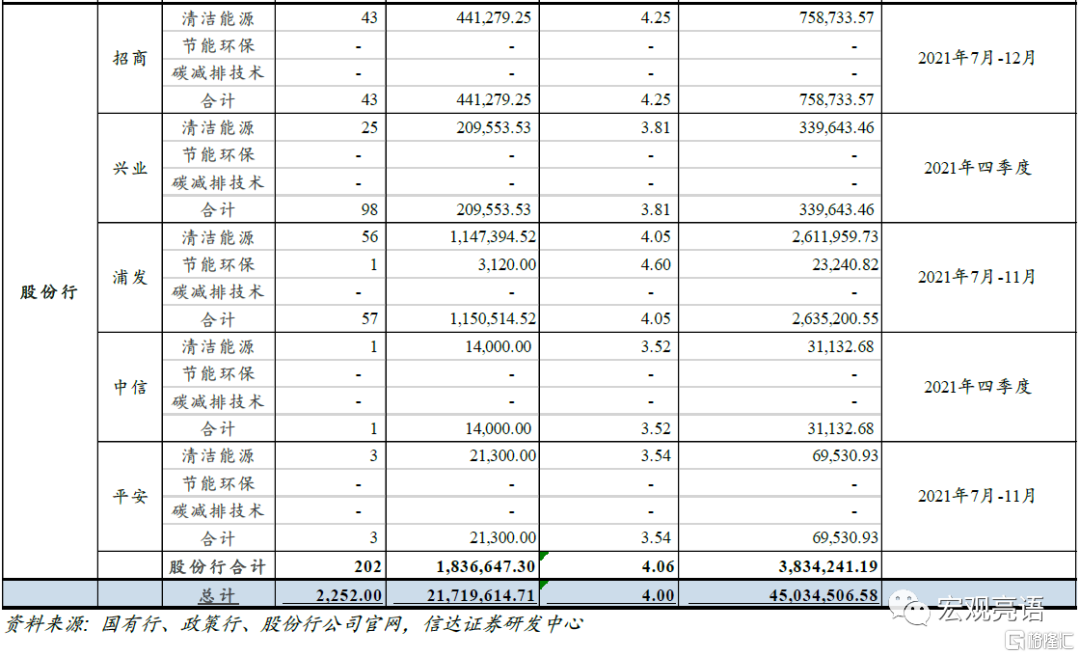Click 4.05 in 浦发 清洁能源 row

click(x=655, y=237)
